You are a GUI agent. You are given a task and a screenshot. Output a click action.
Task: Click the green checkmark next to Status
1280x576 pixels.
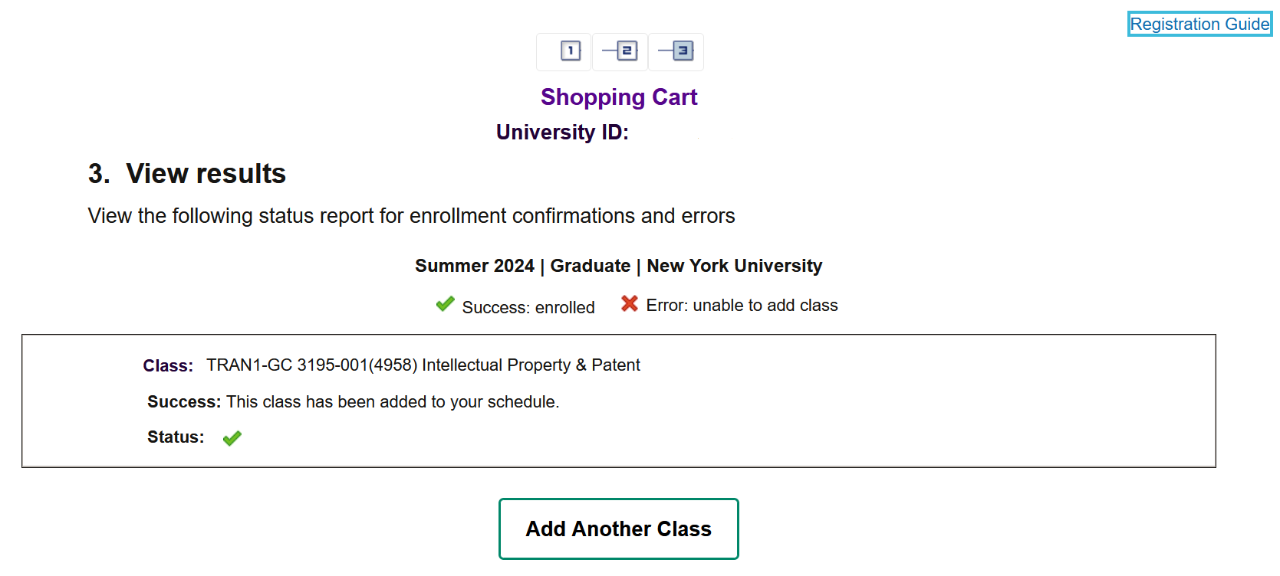(232, 438)
